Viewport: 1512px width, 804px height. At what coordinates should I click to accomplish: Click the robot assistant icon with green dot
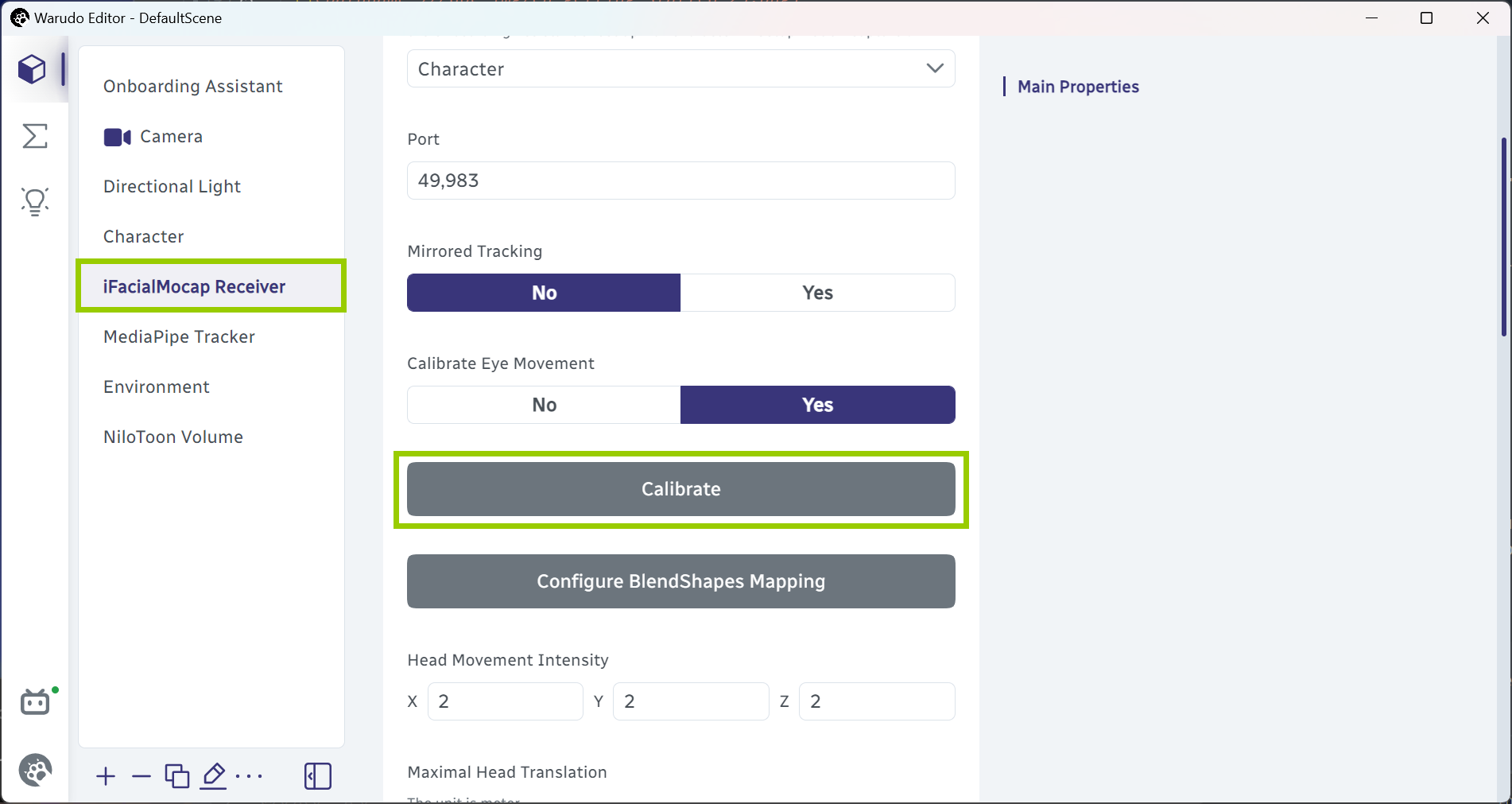click(x=37, y=701)
